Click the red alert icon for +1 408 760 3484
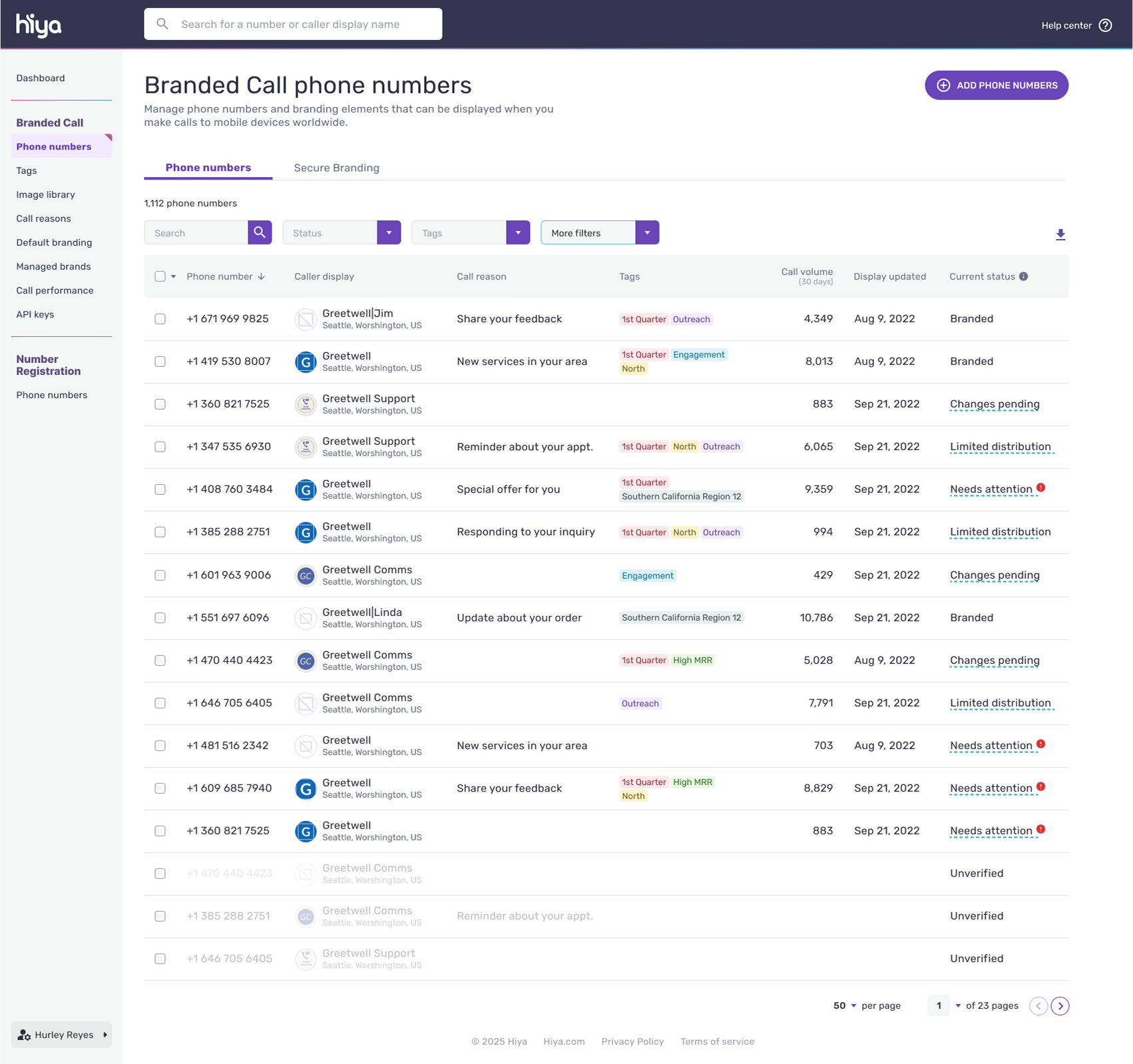The width and height of the screenshot is (1133, 1064). point(1041,488)
